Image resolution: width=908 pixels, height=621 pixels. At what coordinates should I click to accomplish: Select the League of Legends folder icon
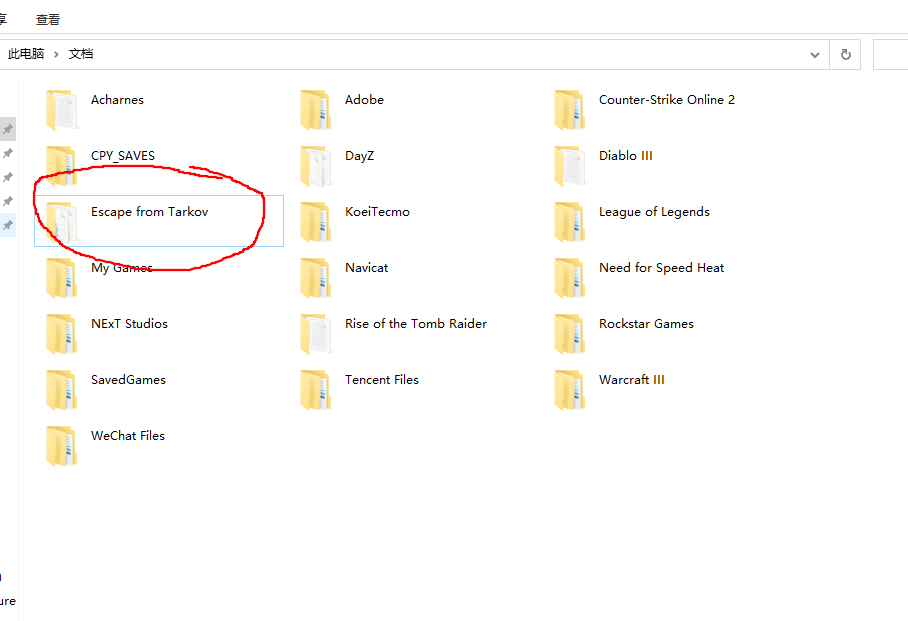click(570, 222)
